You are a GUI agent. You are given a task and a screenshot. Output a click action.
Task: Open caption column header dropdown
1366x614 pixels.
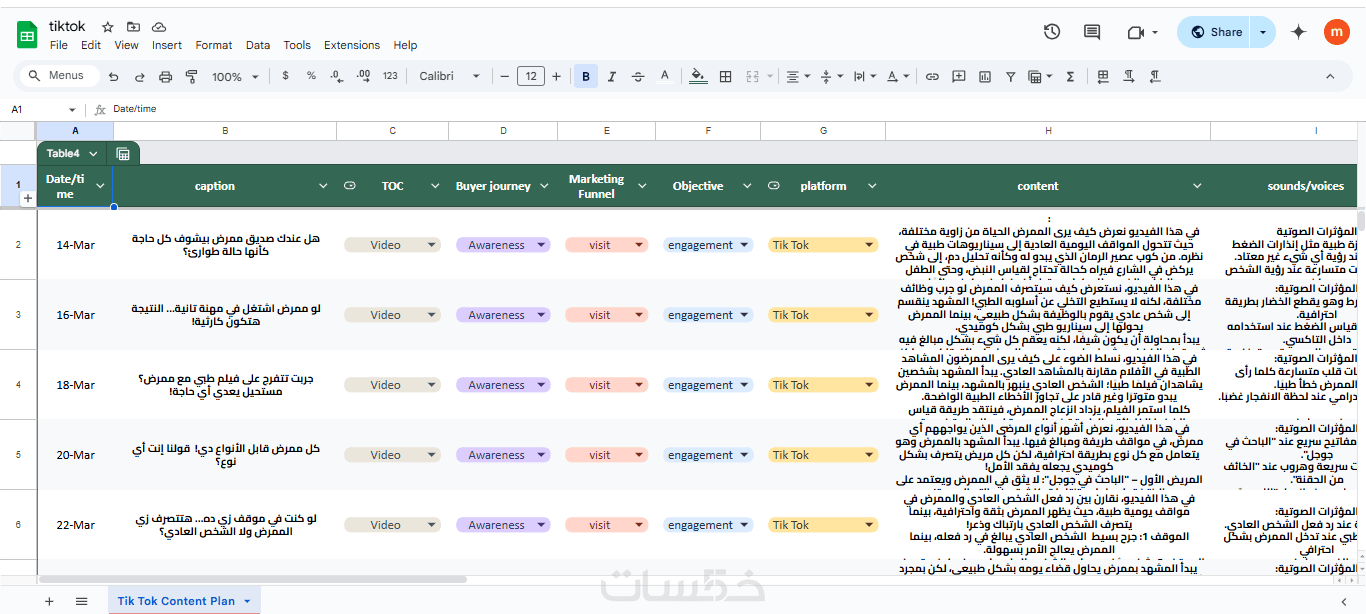coord(323,186)
